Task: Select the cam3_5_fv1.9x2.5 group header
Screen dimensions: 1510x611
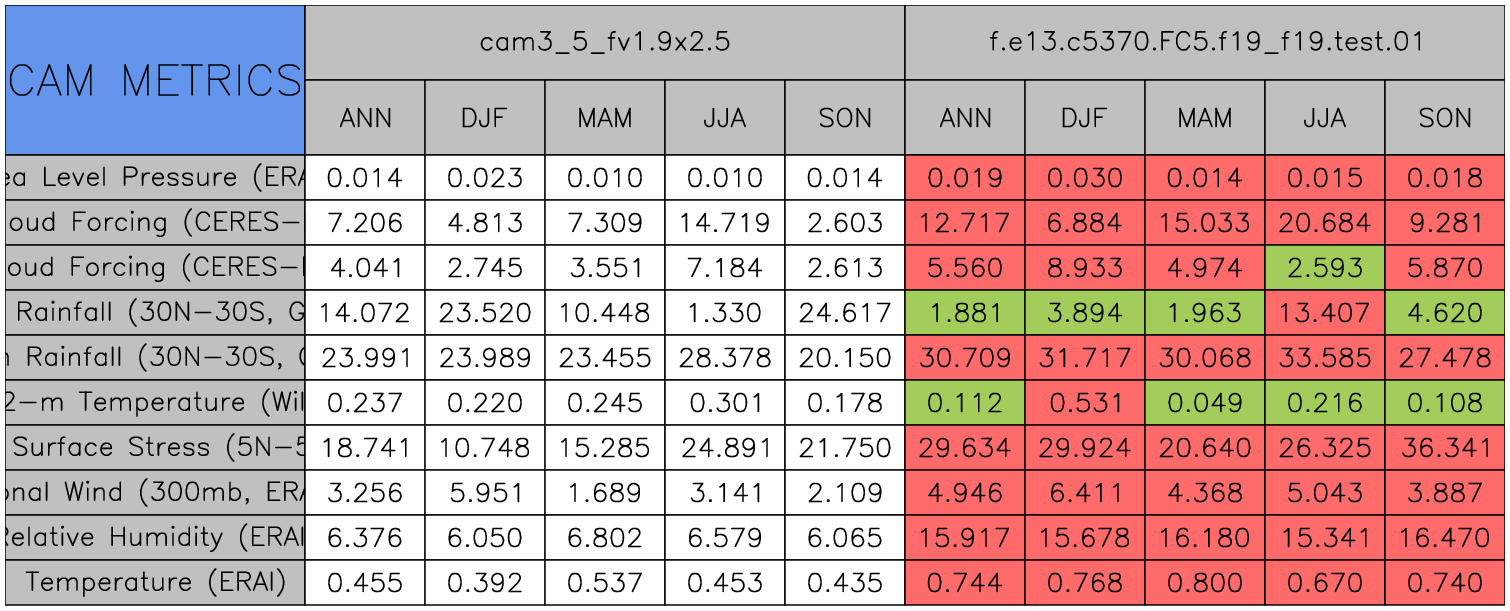Action: pos(604,42)
